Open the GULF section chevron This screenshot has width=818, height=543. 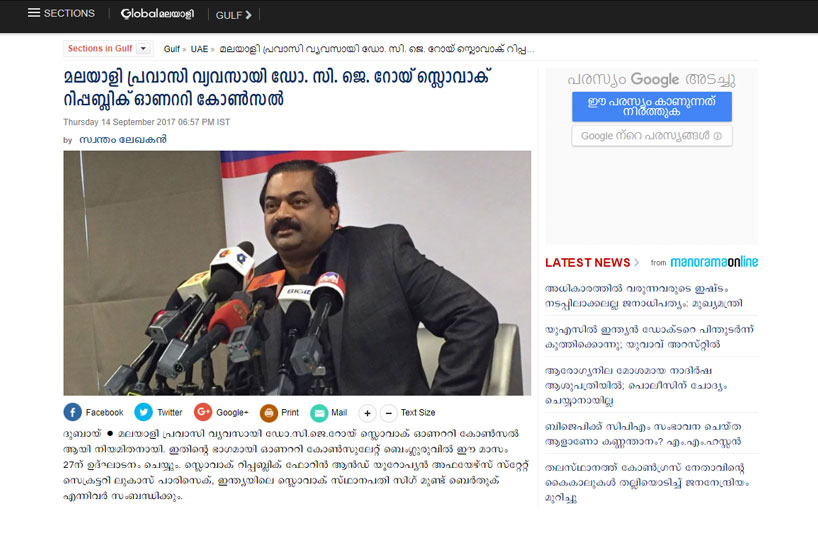249,15
